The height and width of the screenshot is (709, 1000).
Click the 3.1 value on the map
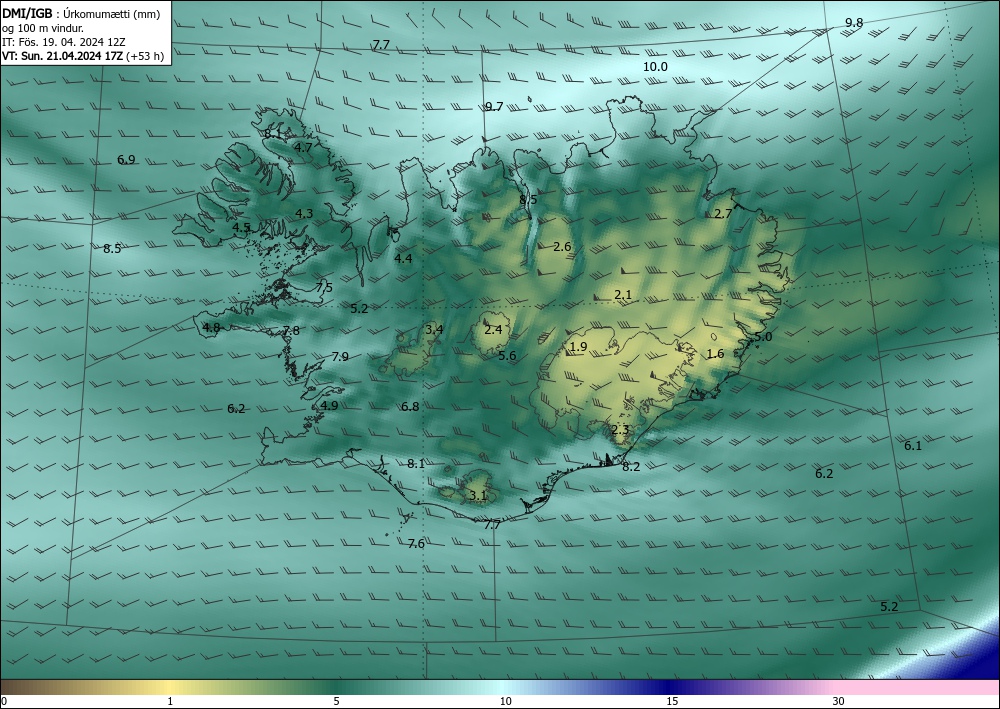point(478,495)
